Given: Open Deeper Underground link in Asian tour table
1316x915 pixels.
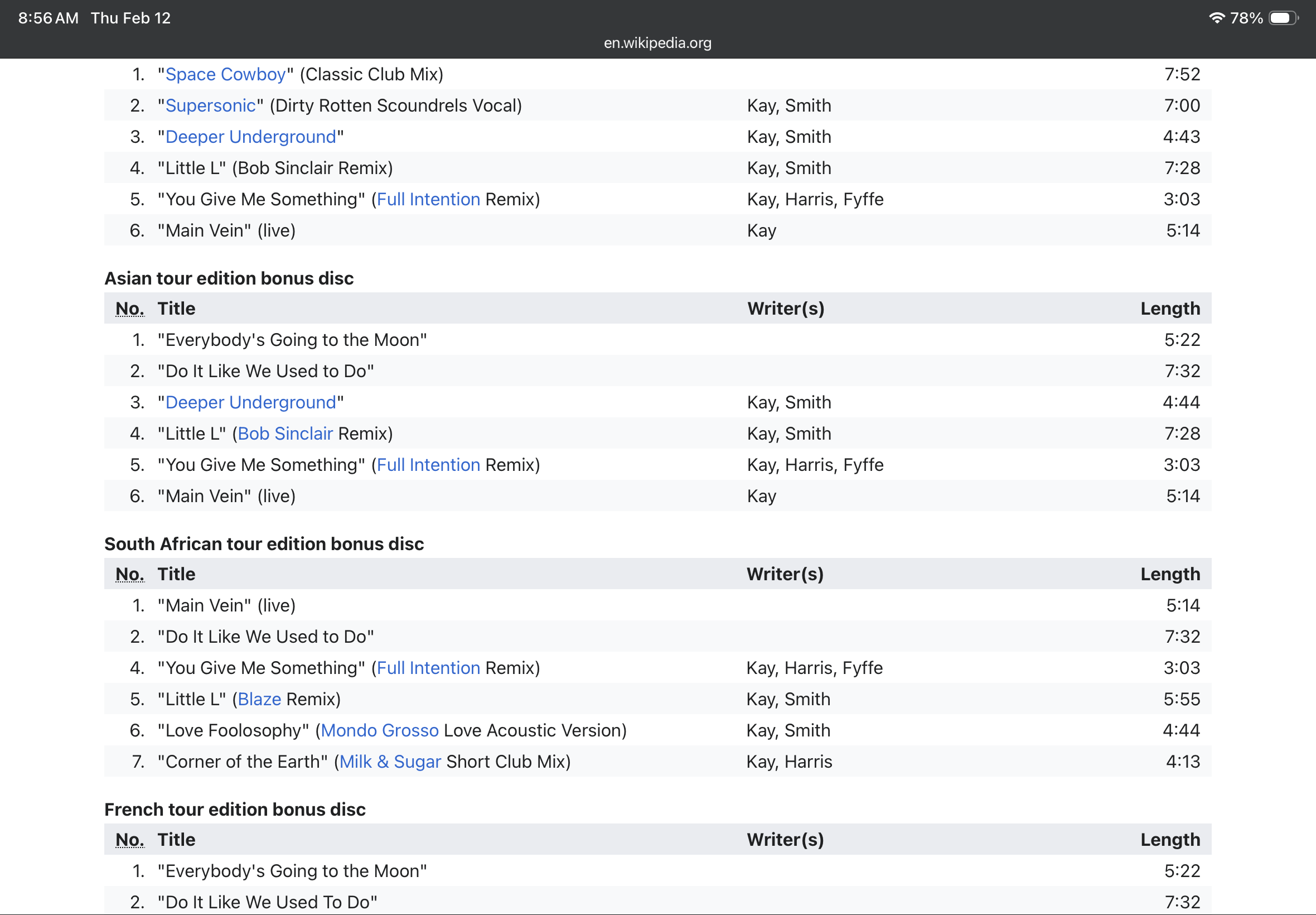Looking at the screenshot, I should tap(250, 402).
